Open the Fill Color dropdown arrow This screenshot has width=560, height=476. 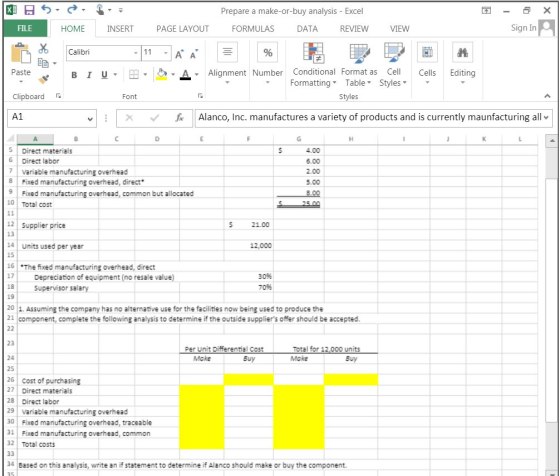coord(173,75)
